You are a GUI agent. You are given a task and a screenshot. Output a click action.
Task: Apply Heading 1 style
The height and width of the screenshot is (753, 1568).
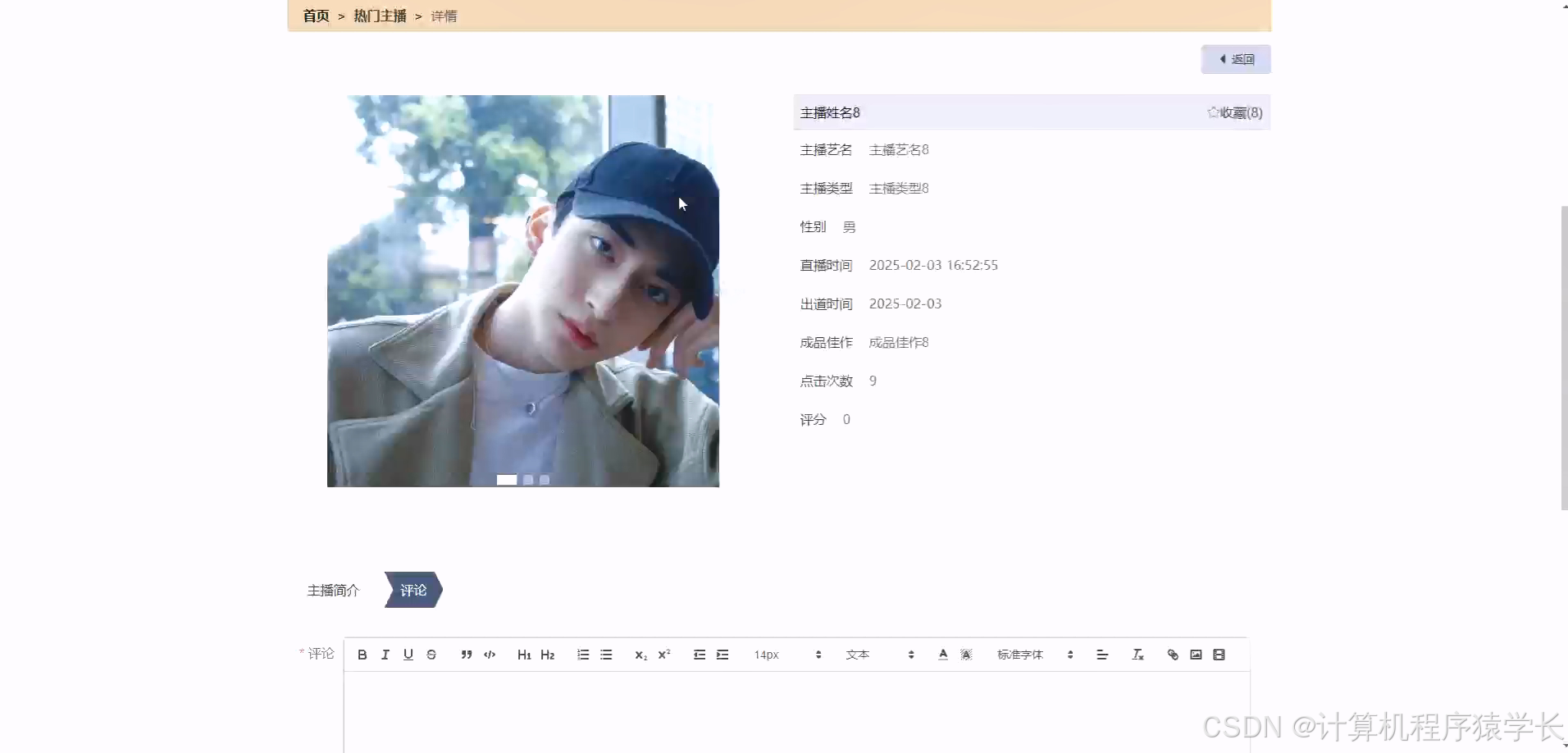(524, 655)
